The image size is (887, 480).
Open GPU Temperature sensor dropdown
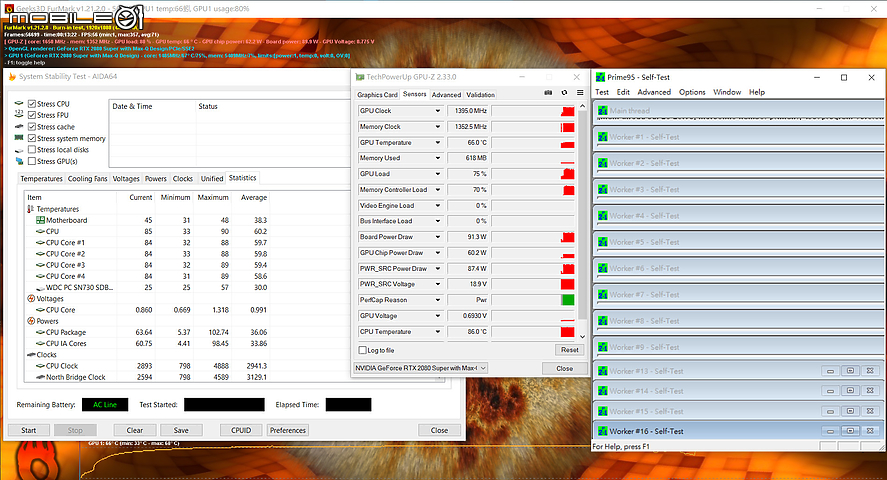437,142
